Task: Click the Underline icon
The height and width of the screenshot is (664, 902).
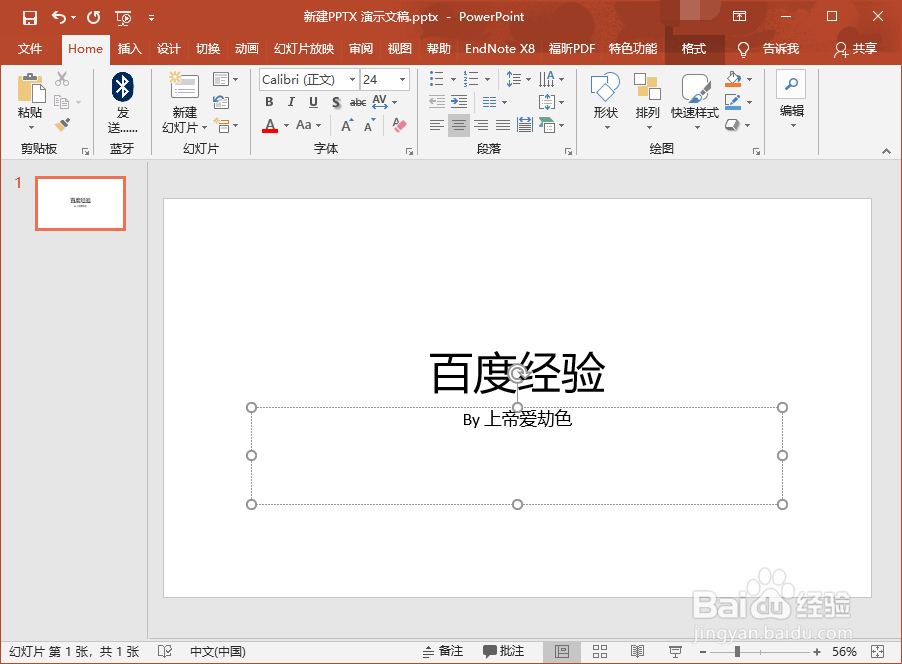Action: coord(312,102)
